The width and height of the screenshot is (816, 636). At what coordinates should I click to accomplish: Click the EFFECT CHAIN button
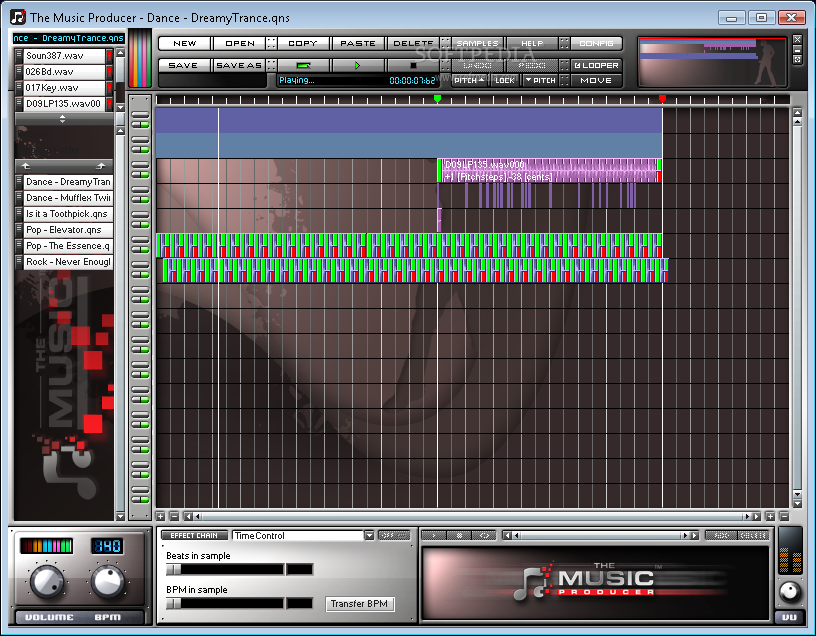coord(194,536)
